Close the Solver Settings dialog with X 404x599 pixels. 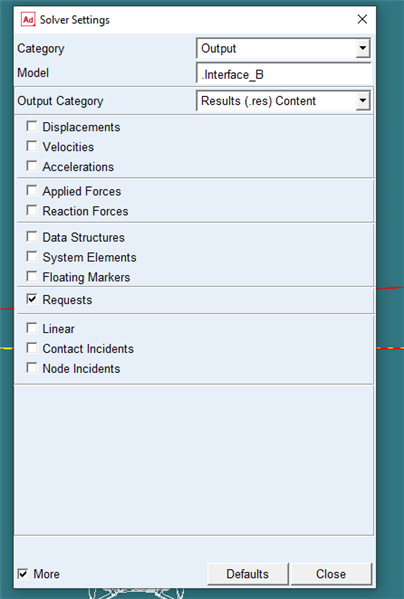[362, 19]
